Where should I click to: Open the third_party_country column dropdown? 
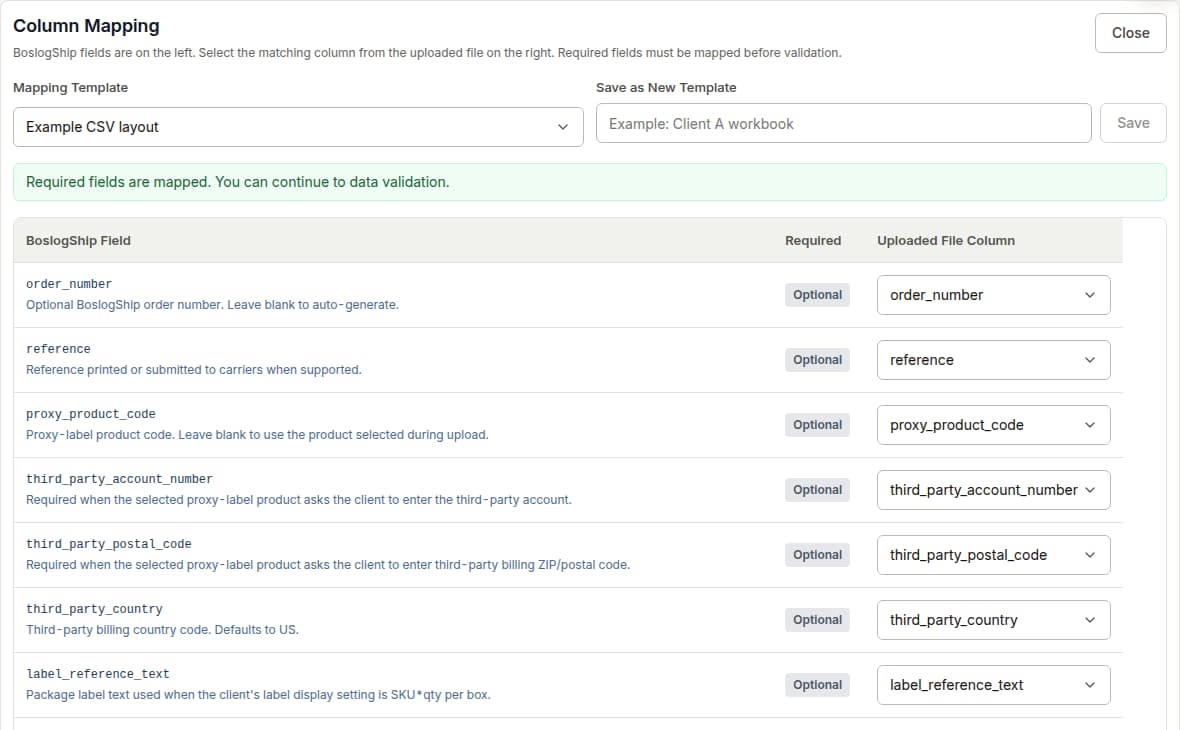[993, 620]
